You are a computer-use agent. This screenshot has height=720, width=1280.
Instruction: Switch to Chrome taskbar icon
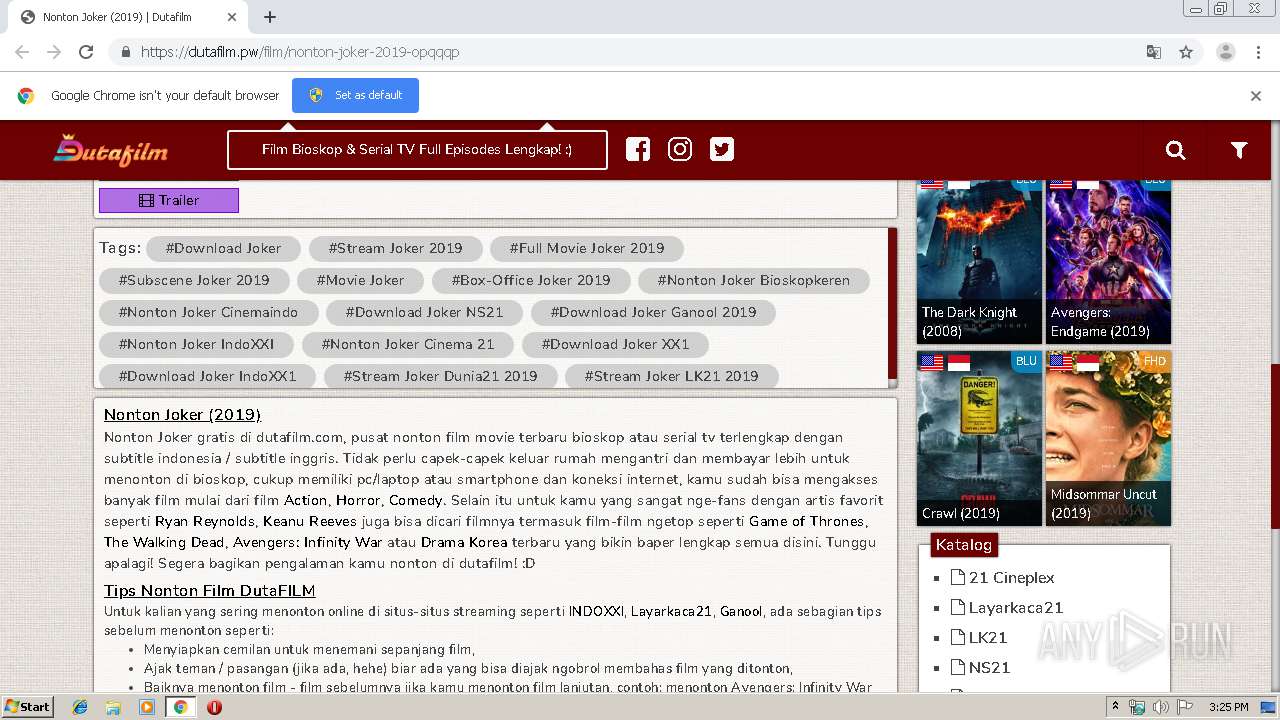180,707
